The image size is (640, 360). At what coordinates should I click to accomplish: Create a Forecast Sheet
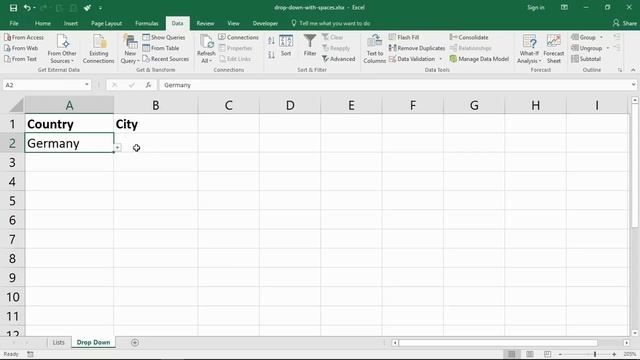pos(553,49)
